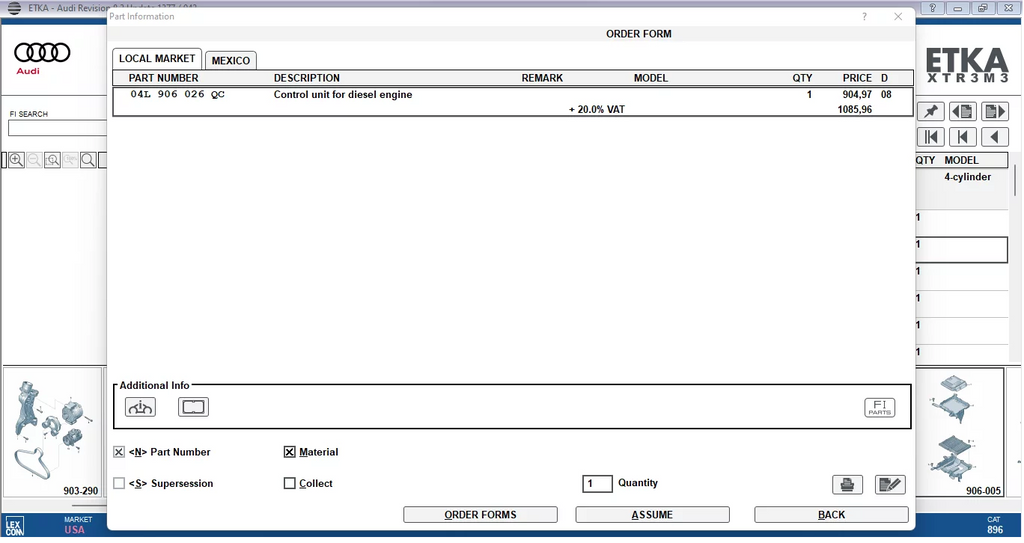Tick the Collect checkbox

(290, 483)
